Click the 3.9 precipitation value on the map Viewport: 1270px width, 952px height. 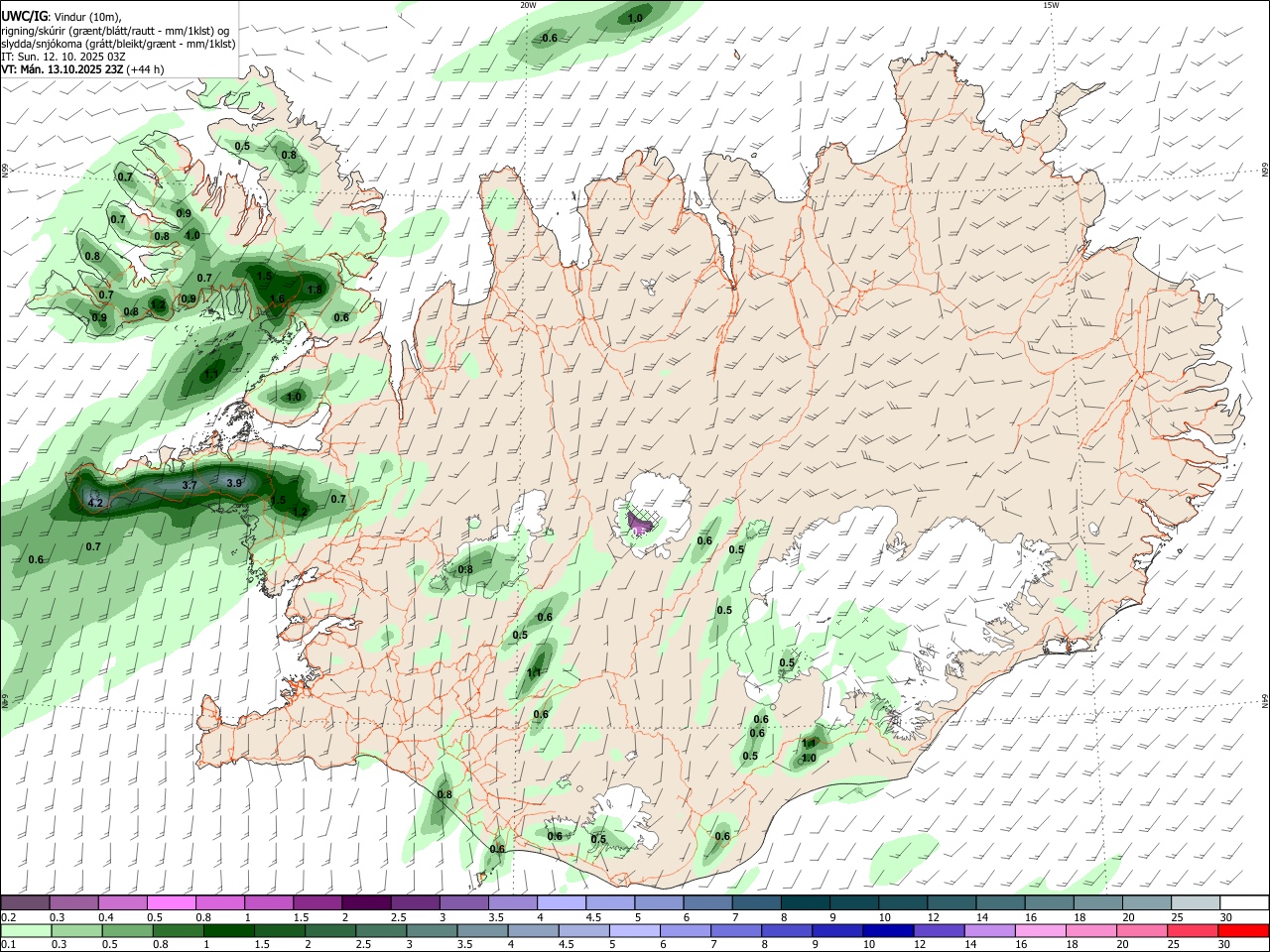(x=234, y=483)
